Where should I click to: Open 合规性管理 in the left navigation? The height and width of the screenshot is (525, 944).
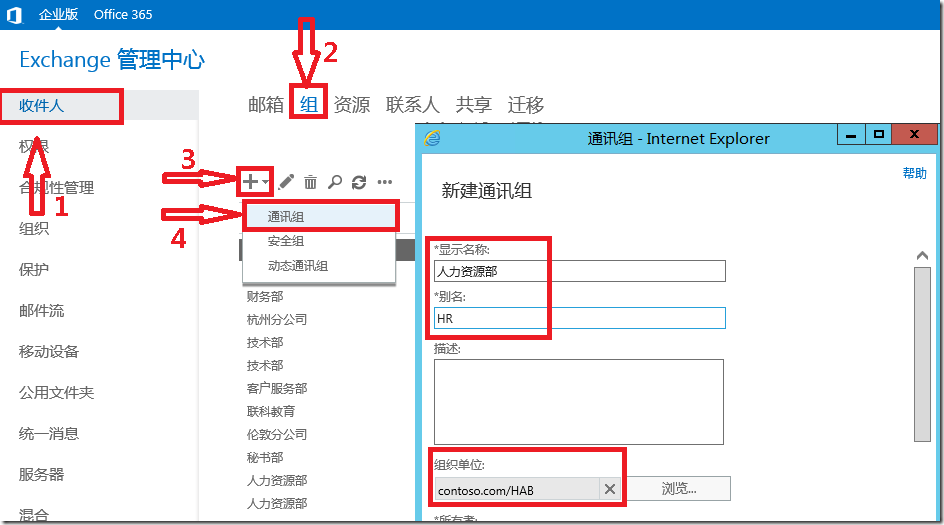(x=57, y=188)
